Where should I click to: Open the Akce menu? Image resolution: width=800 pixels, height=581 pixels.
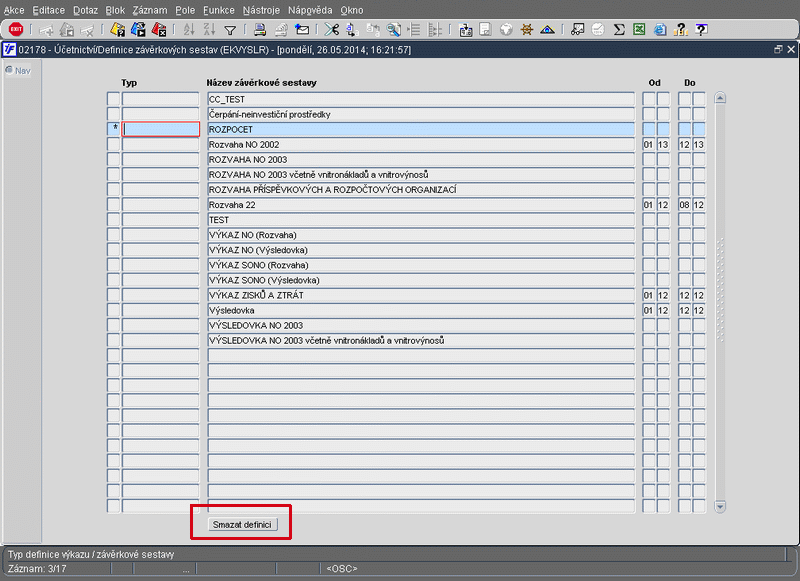pyautogui.click(x=14, y=10)
